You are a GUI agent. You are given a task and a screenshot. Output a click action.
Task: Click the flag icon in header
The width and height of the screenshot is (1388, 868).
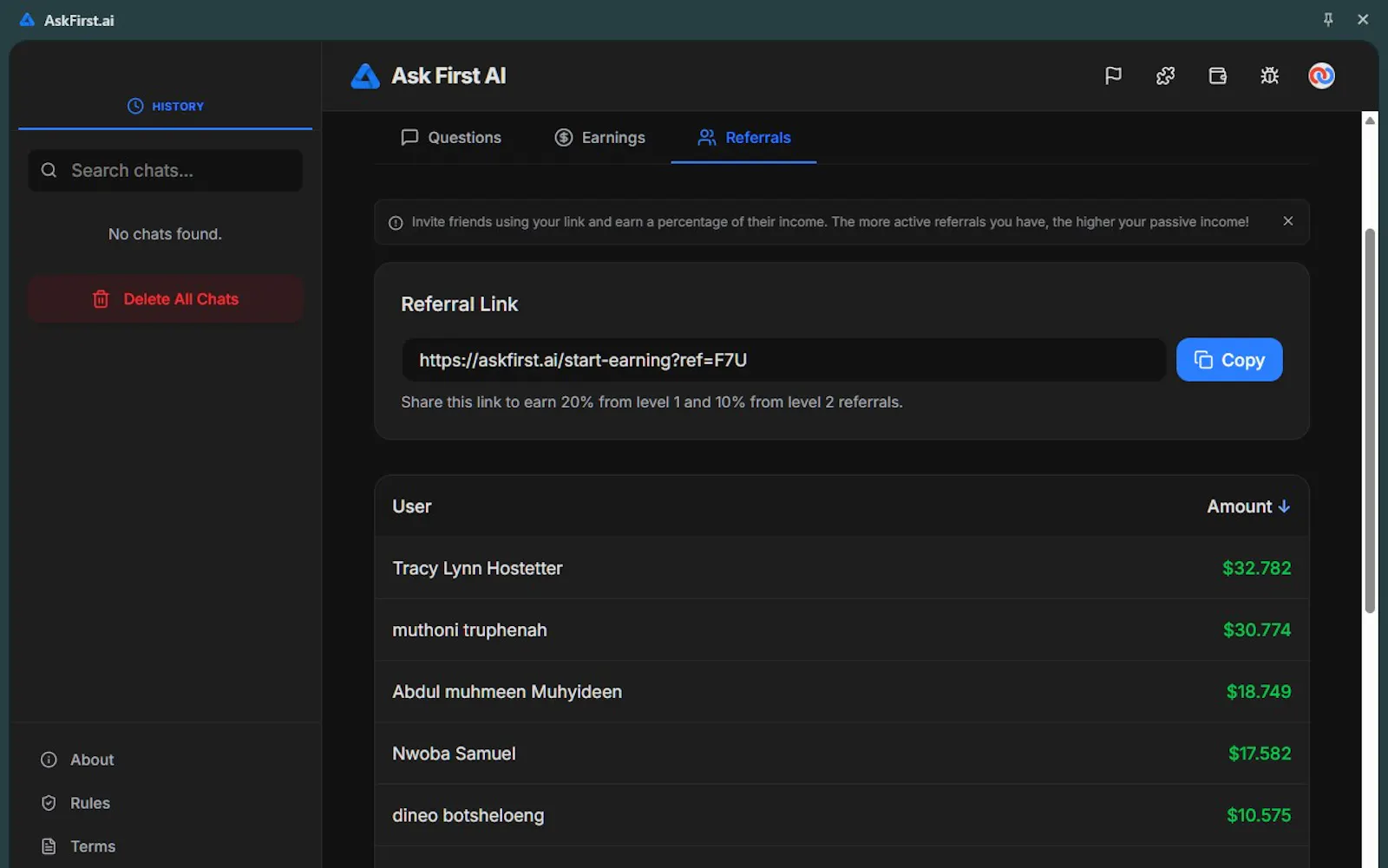[x=1113, y=76]
